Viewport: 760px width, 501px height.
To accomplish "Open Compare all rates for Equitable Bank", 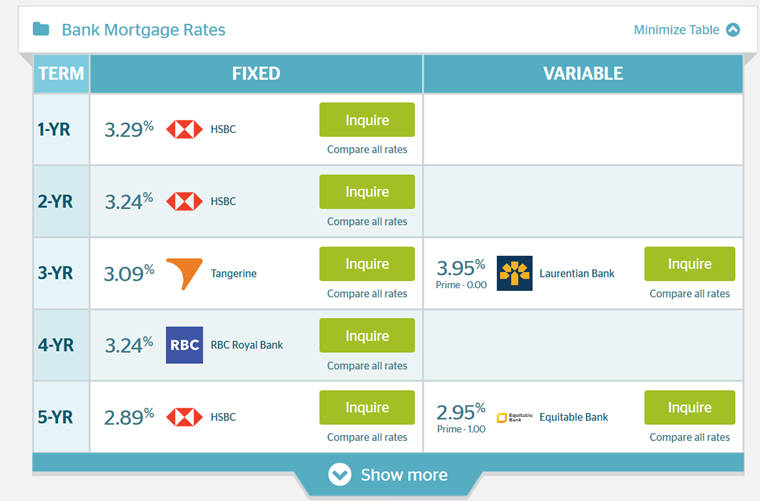I will point(689,437).
